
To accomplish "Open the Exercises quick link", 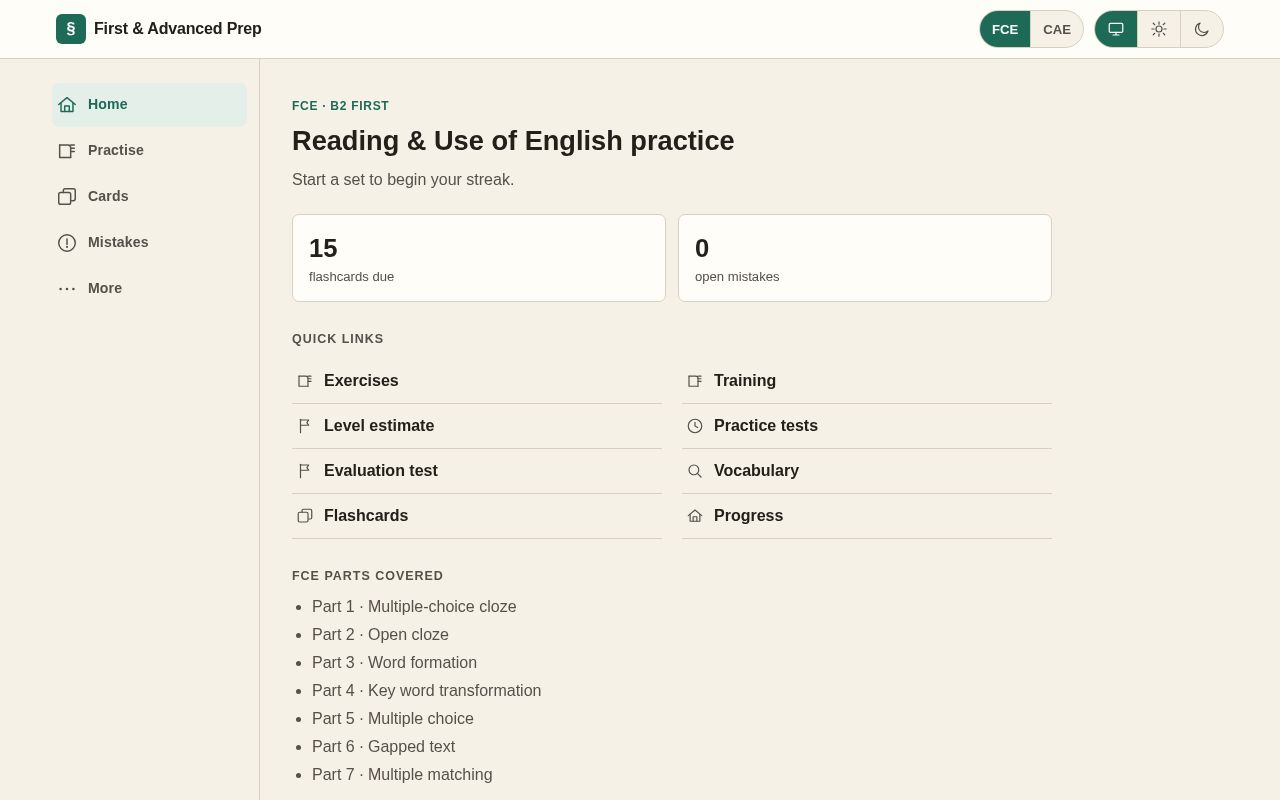I will [477, 381].
